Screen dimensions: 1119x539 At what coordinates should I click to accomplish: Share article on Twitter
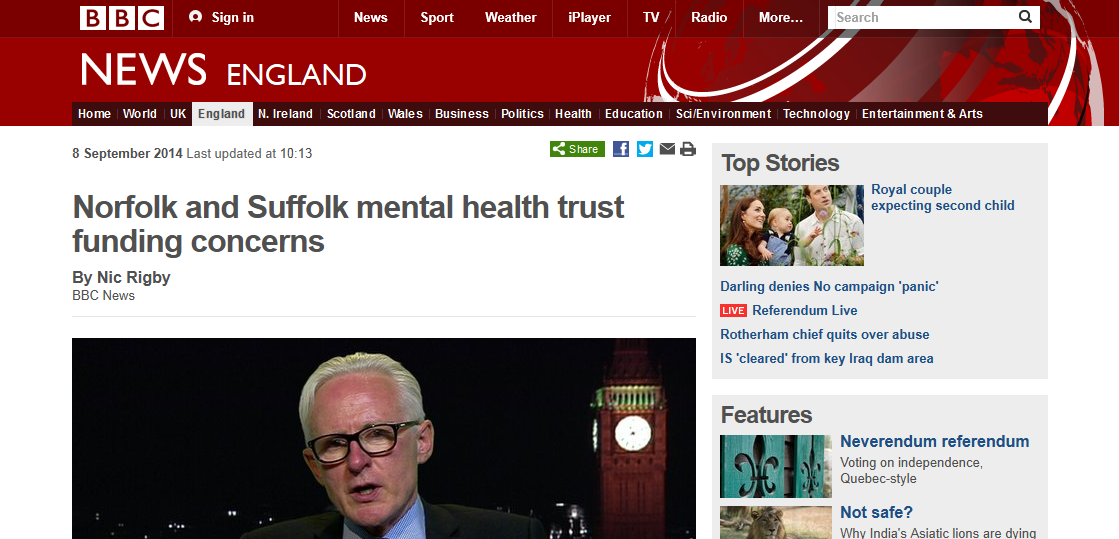644,149
